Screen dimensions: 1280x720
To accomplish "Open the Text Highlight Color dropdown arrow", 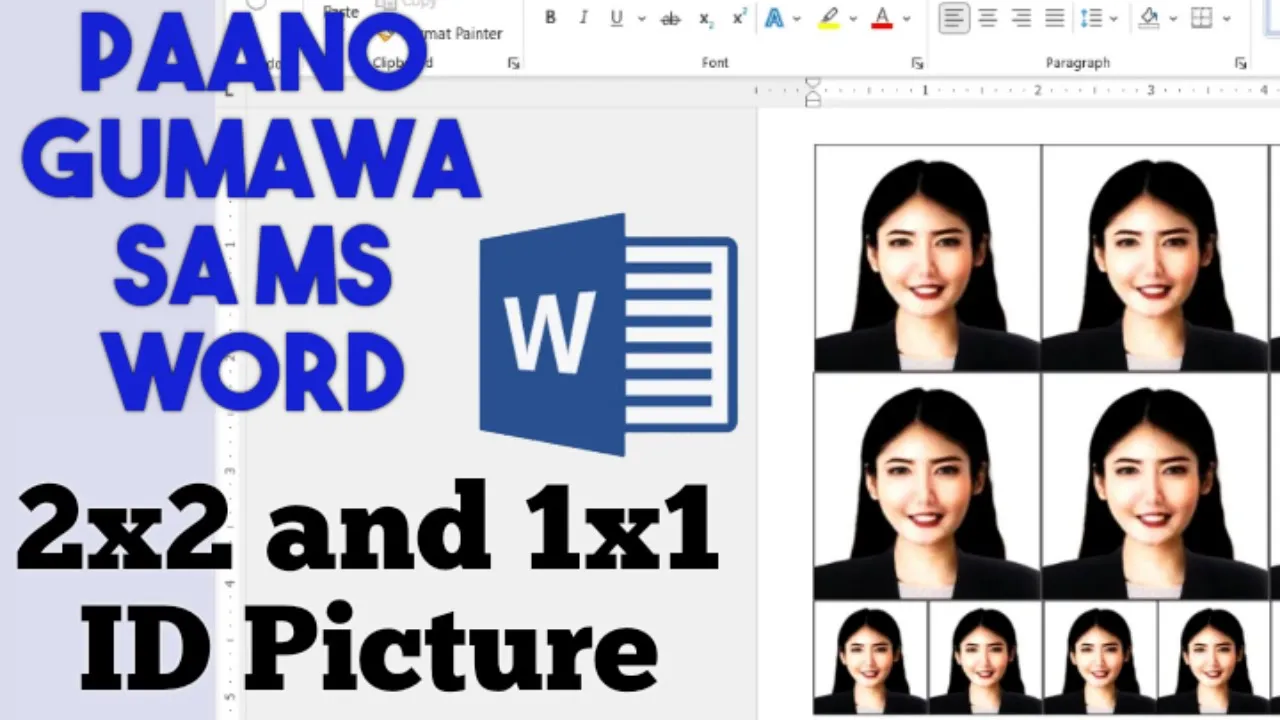I will coord(853,18).
